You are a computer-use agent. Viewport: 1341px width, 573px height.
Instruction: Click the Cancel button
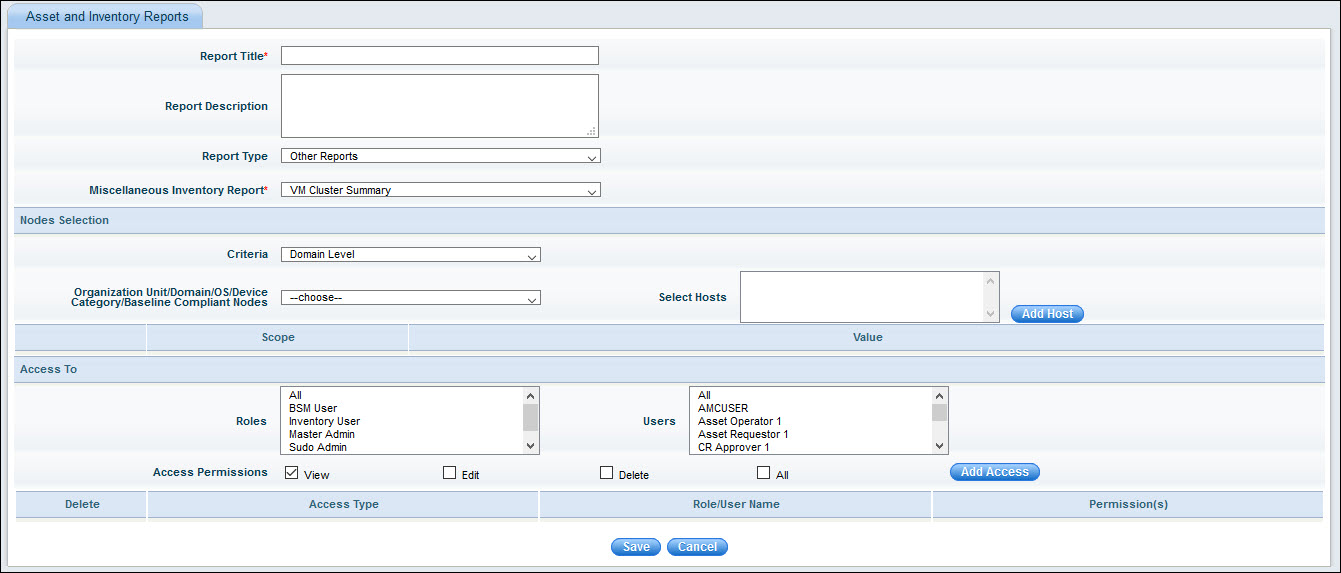pyautogui.click(x=697, y=547)
